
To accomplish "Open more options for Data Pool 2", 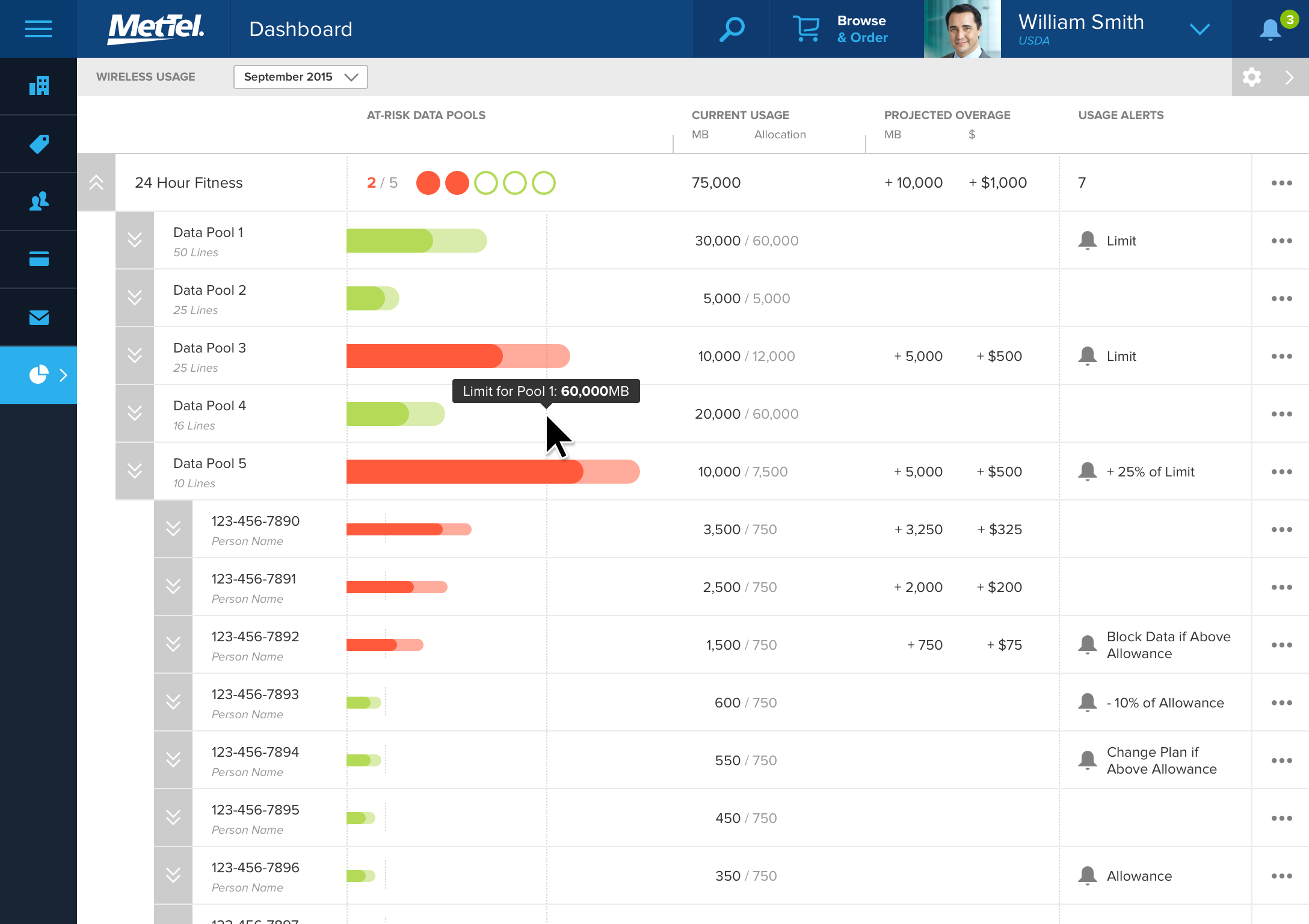I will (x=1281, y=298).
